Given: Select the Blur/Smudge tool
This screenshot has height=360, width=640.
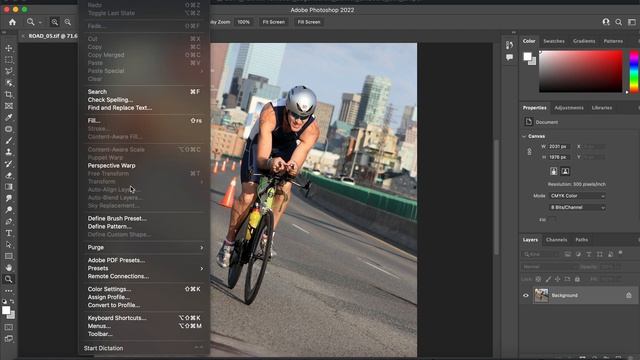Looking at the screenshot, I should tap(9, 198).
